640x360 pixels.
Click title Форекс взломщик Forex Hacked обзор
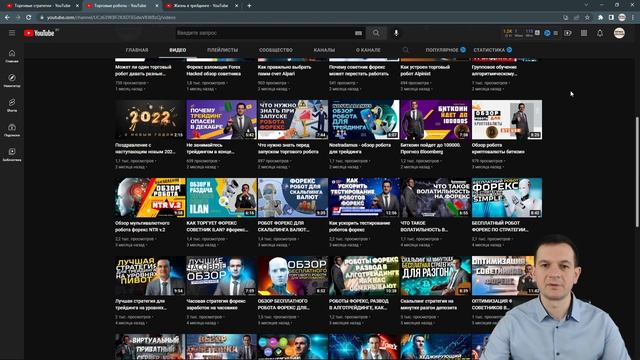[214, 71]
